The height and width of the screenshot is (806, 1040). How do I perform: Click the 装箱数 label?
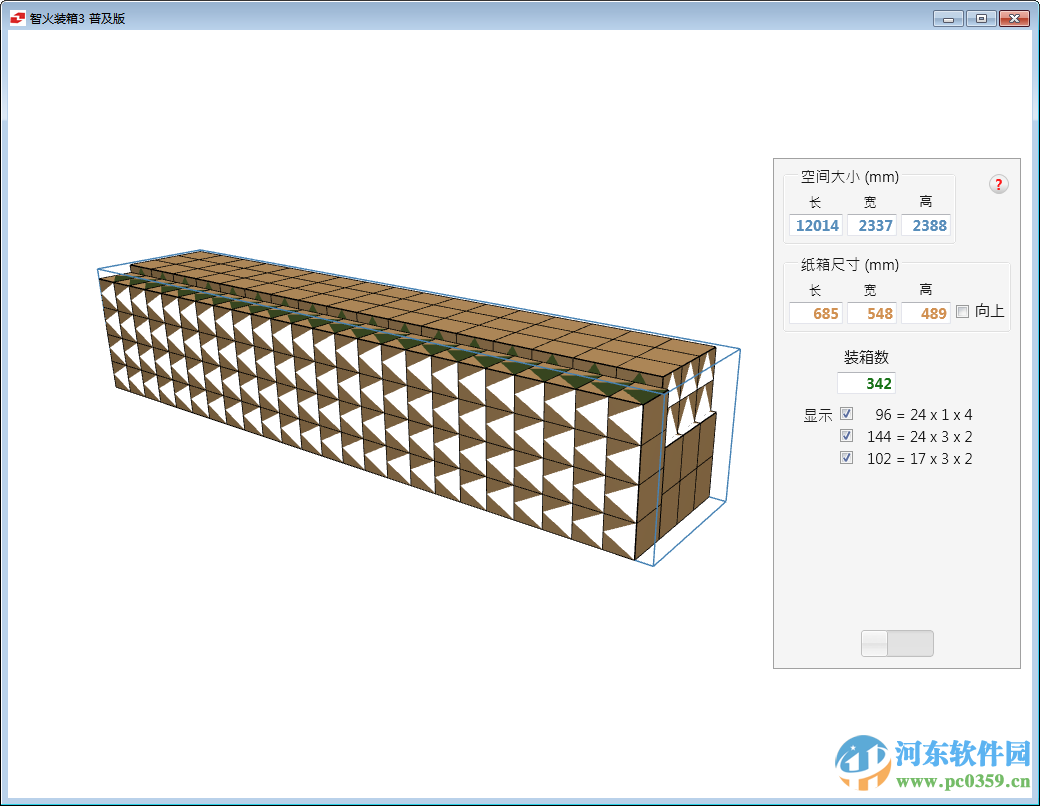tap(866, 358)
